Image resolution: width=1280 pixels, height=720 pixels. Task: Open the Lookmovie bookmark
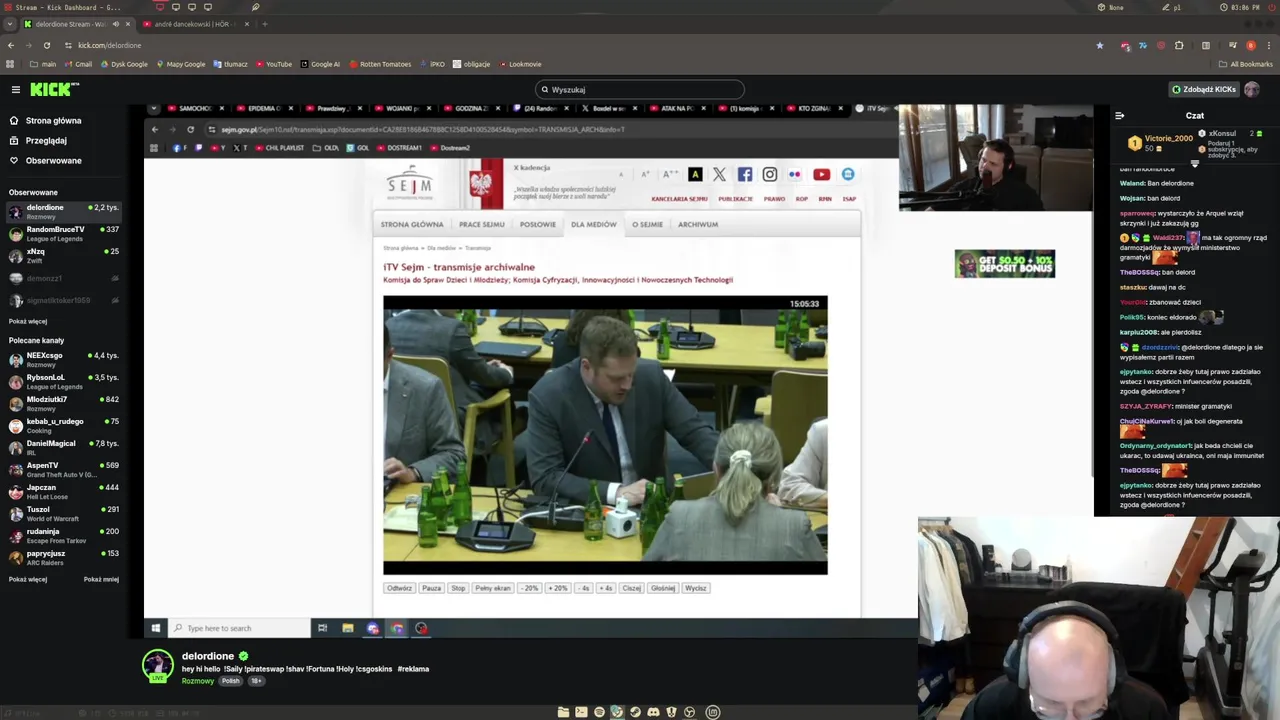(520, 64)
